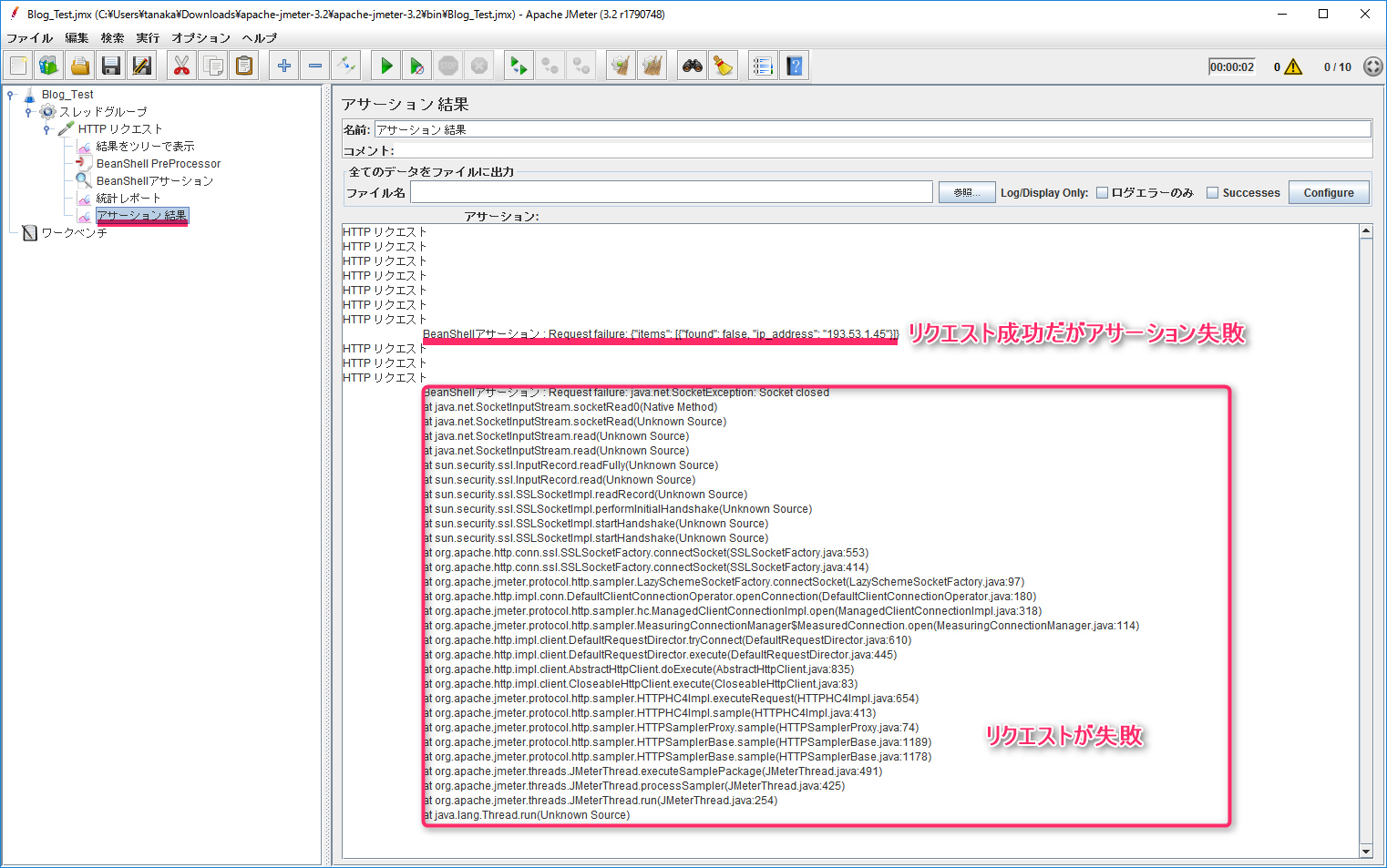Click the Toggle (enable/disable) toolbar icon
Viewport: 1387px width, 868px height.
pos(346,66)
